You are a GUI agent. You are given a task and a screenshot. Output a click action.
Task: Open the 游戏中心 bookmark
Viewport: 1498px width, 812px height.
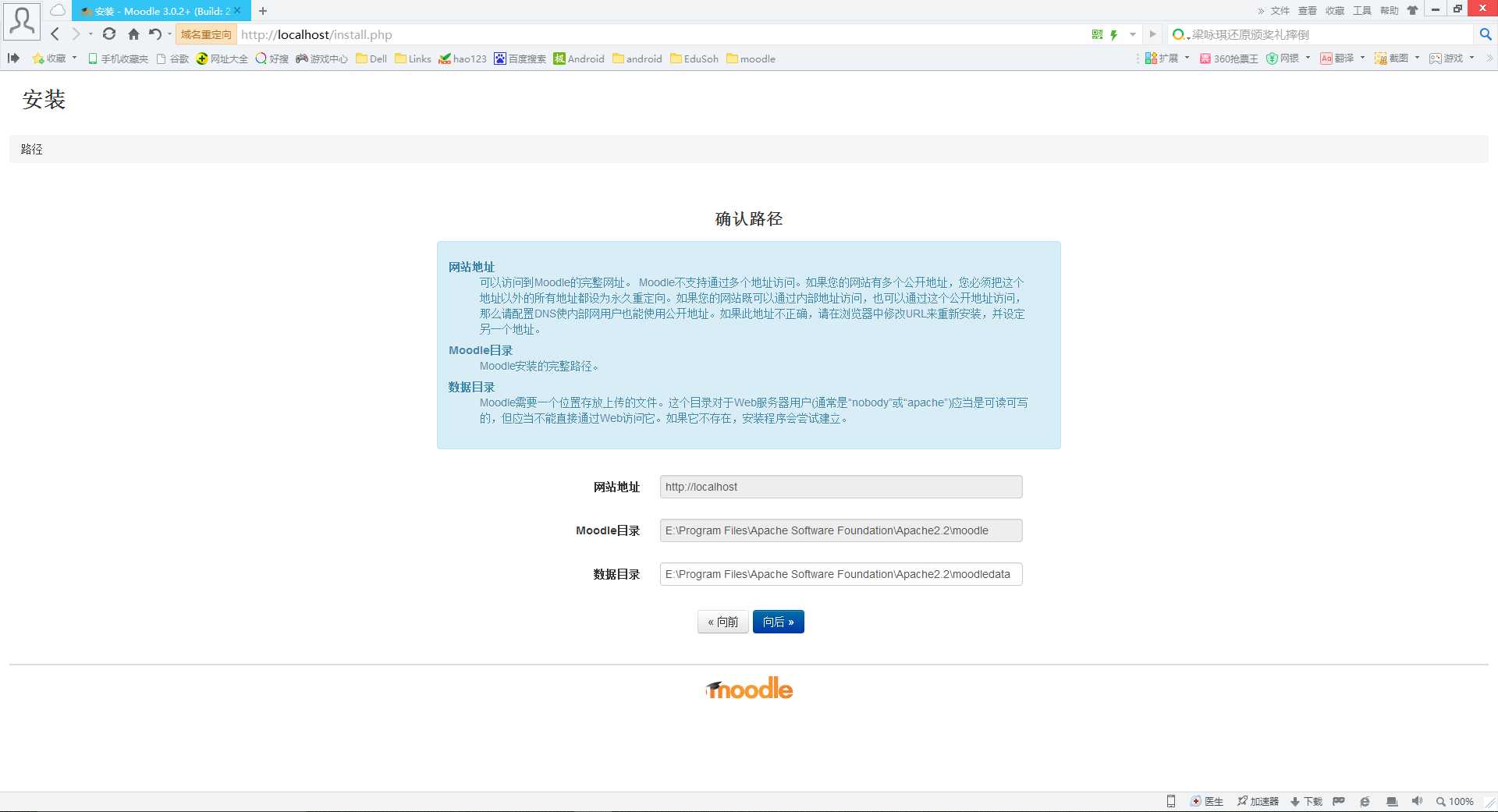point(321,59)
